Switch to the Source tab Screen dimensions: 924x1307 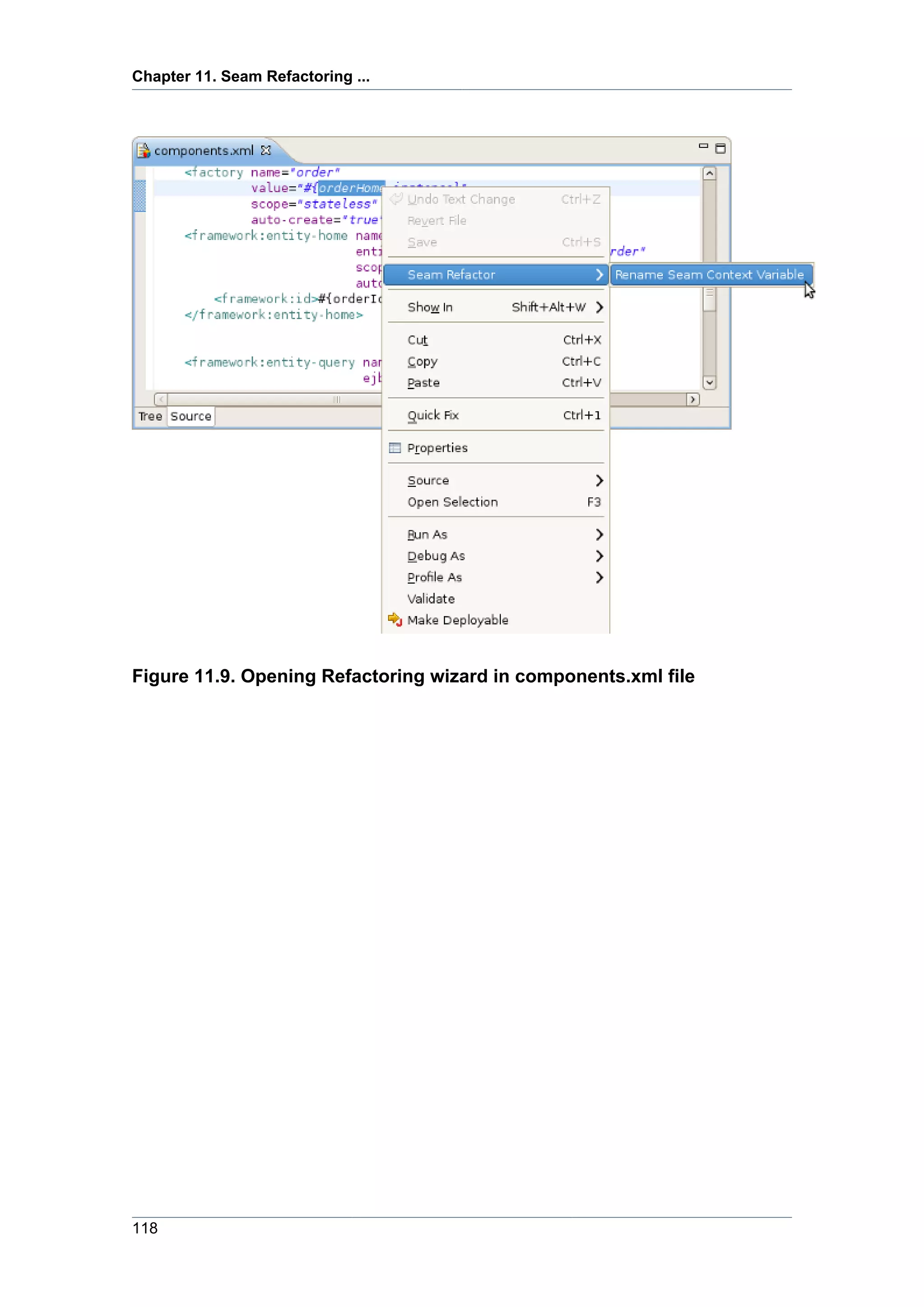pos(191,417)
